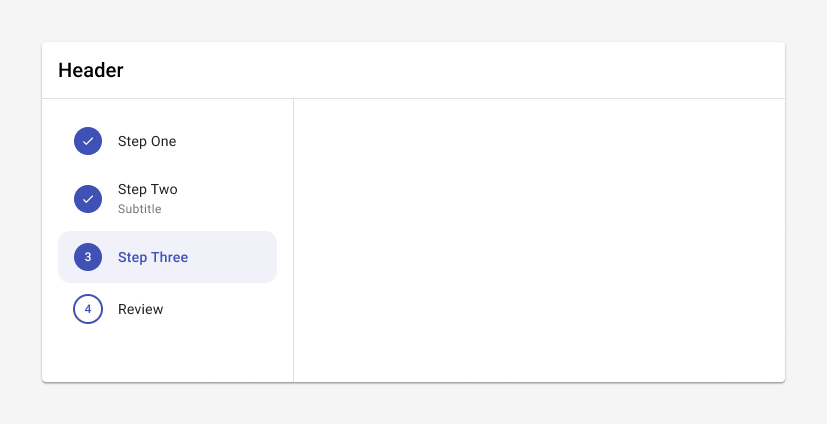Viewport: 827px width, 424px height.
Task: Click the Subtitle text under Step Two
Action: coord(139,209)
